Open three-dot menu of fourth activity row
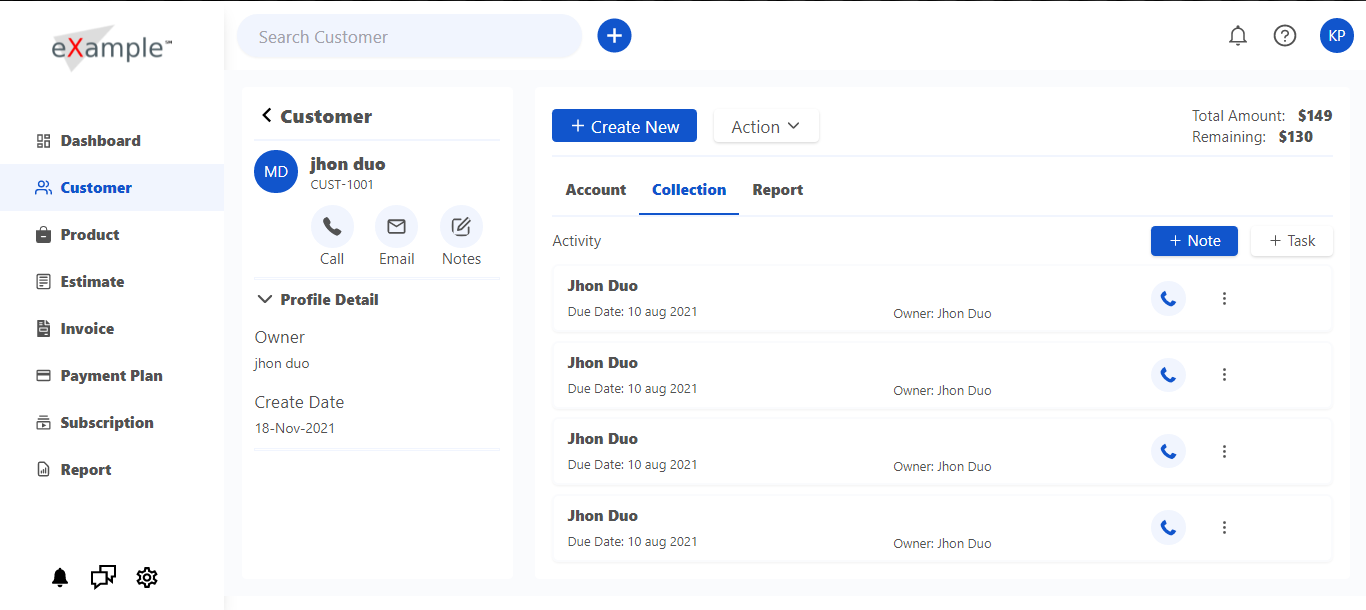This screenshot has width=1366, height=610. click(1224, 528)
